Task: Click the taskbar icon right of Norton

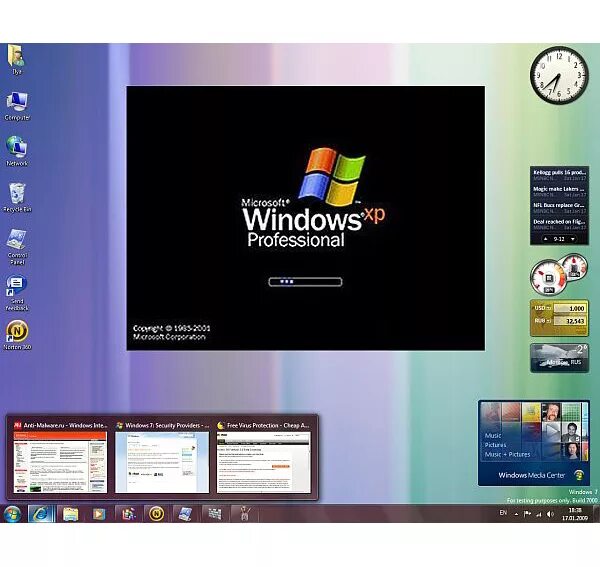Action: [x=185, y=514]
